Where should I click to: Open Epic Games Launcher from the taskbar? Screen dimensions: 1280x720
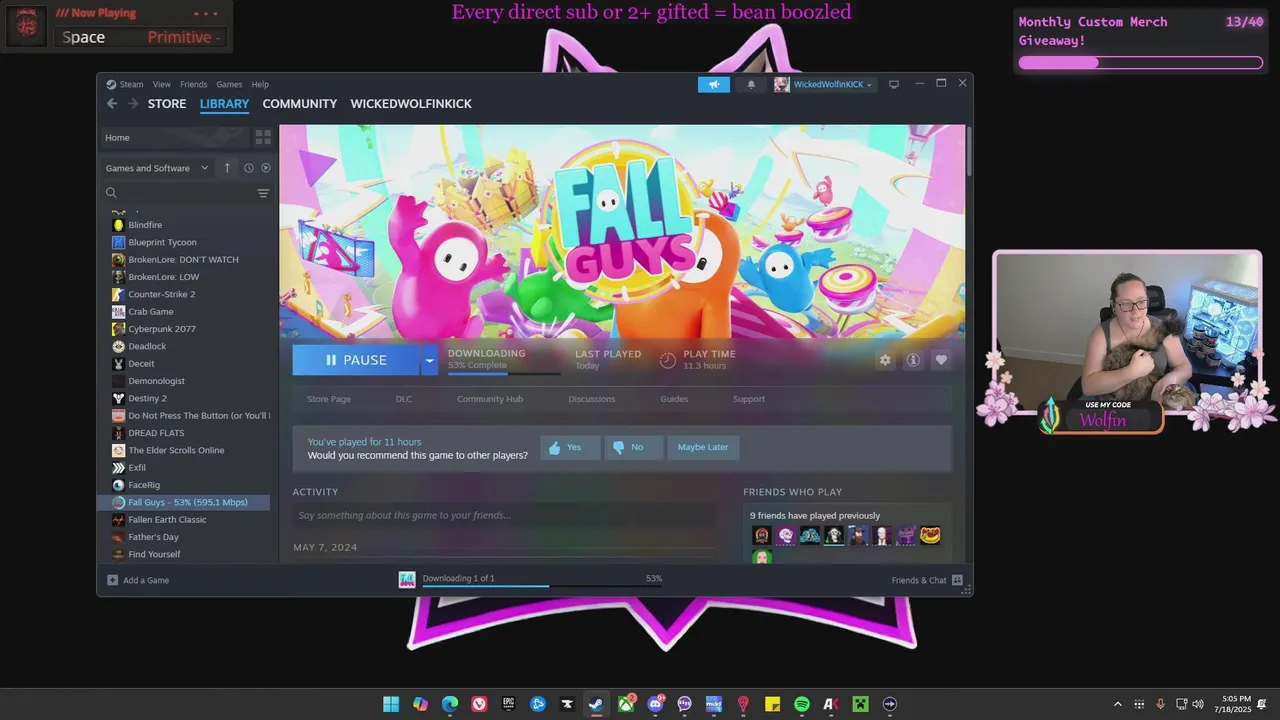click(508, 704)
